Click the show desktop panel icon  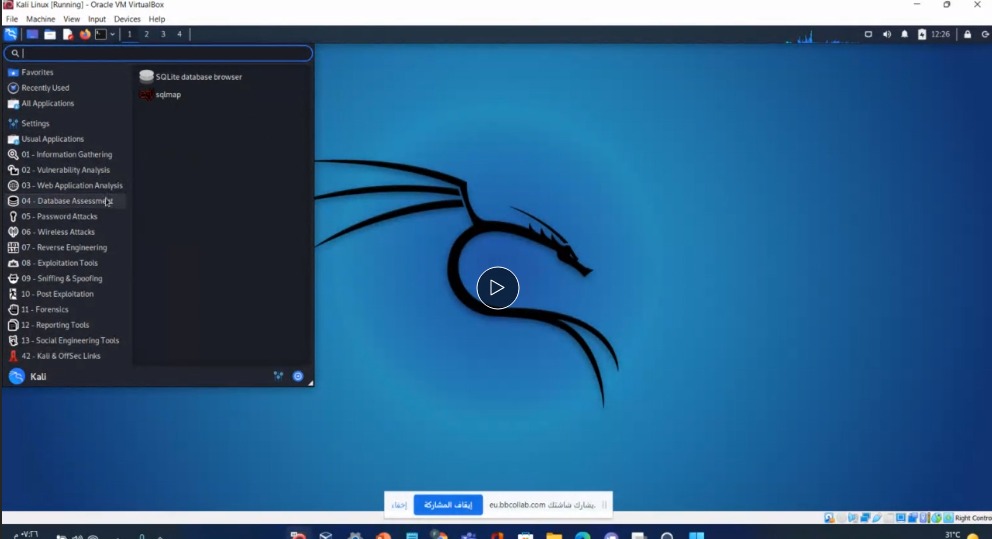coord(32,34)
